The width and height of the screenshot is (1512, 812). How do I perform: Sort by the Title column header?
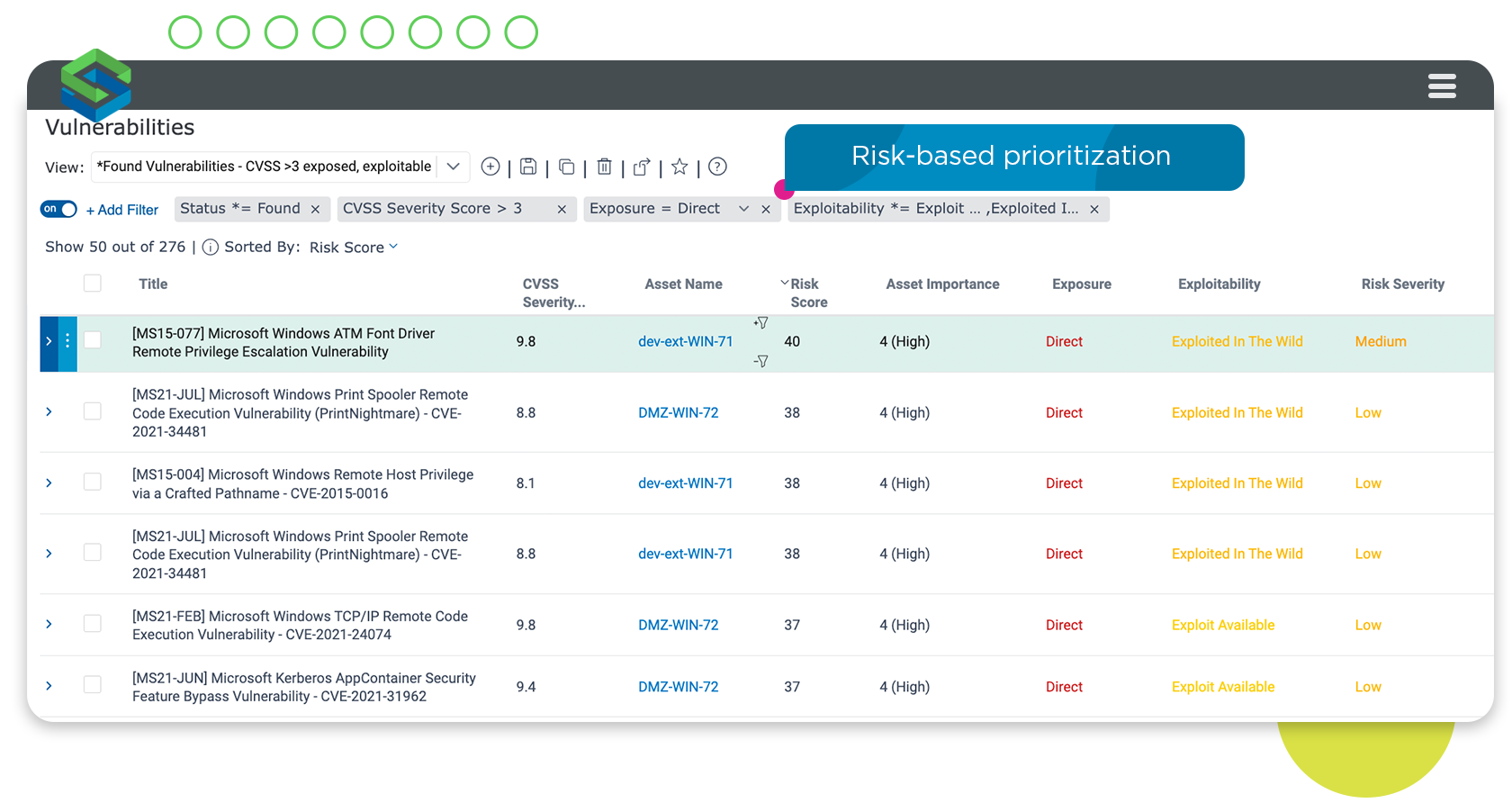click(153, 284)
